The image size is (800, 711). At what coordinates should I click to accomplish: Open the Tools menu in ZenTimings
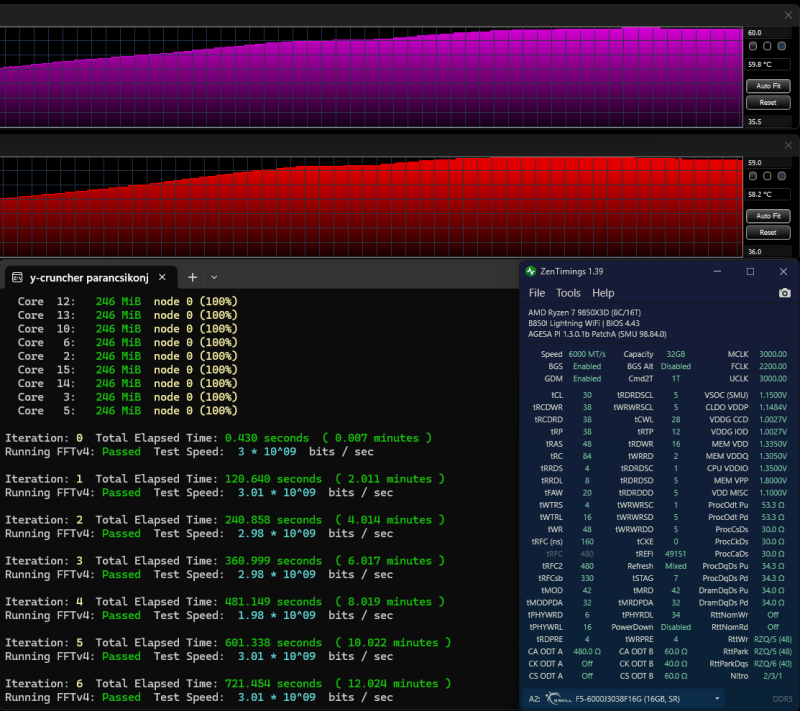568,293
